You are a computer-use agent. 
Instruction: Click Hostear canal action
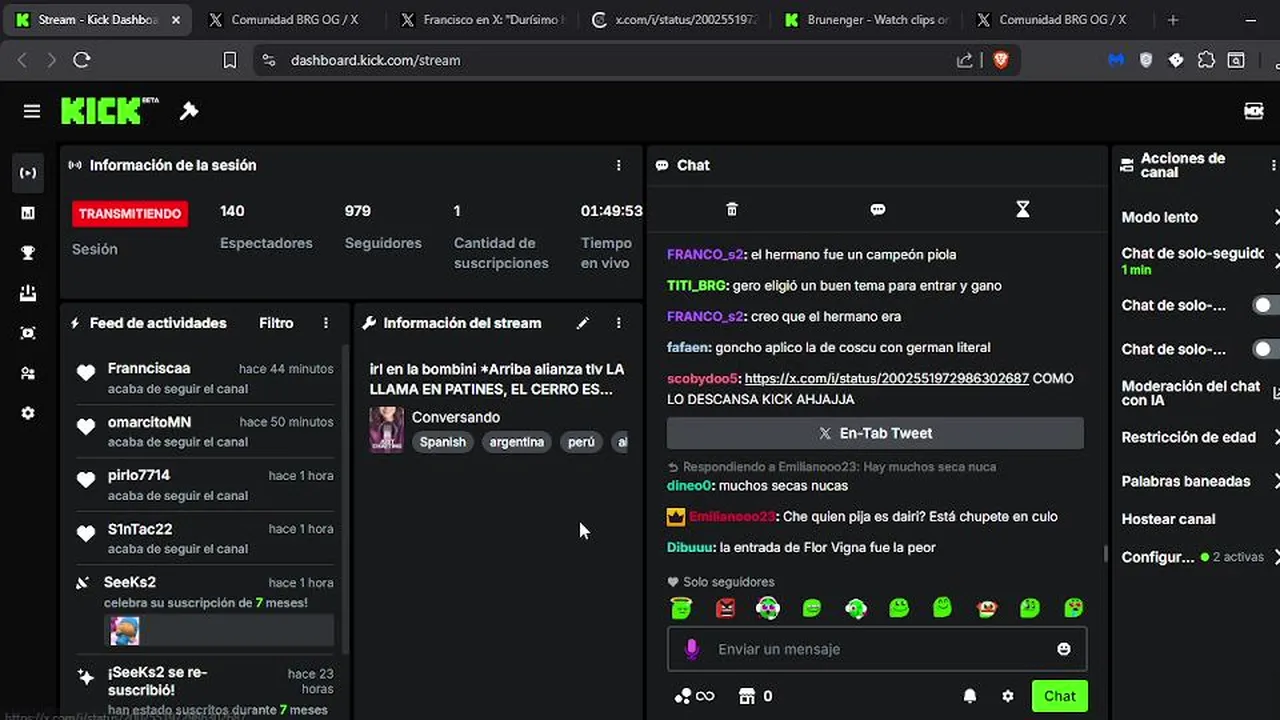1168,519
